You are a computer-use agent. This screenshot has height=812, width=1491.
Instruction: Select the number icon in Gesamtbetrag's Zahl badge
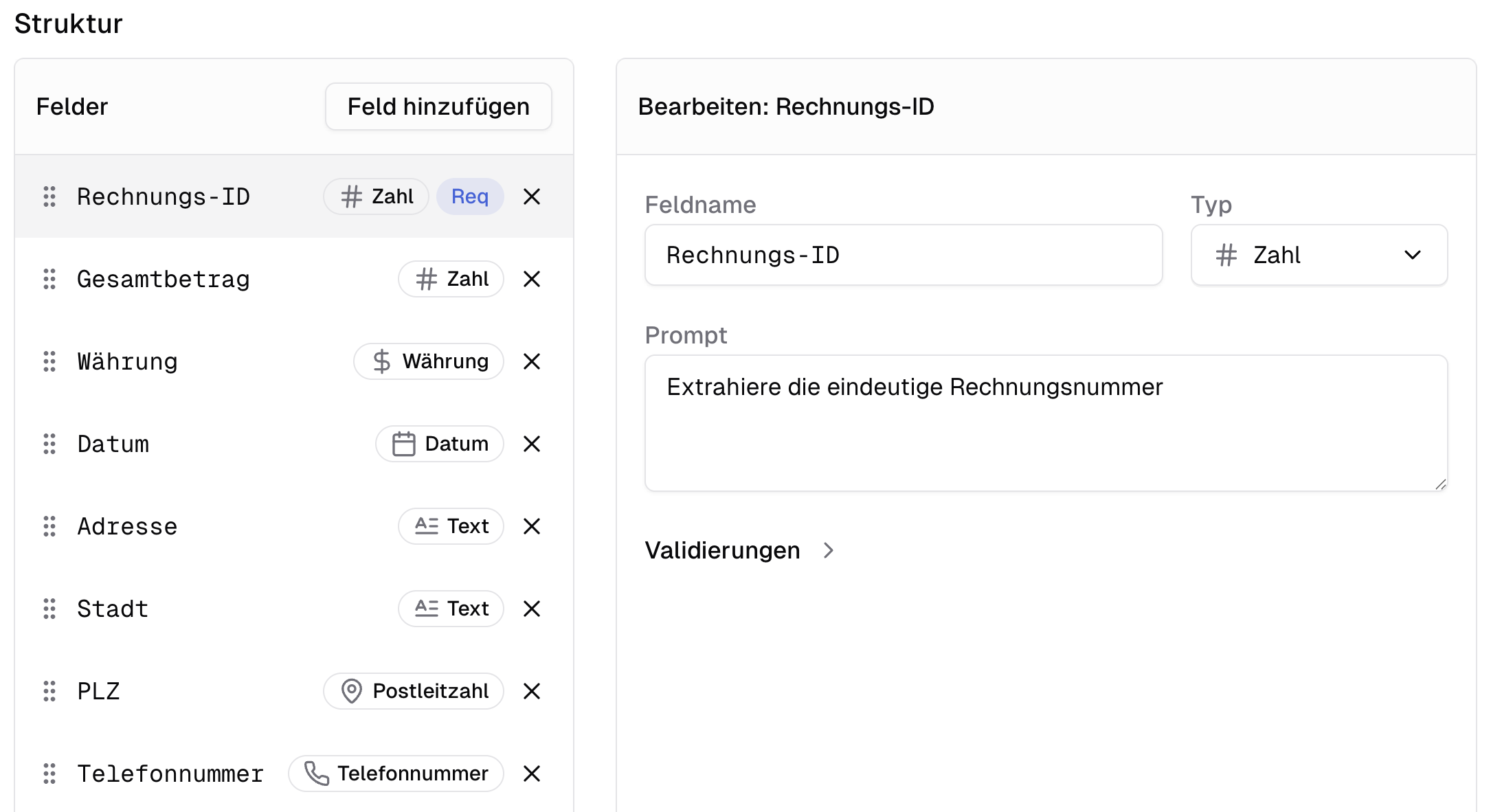426,279
